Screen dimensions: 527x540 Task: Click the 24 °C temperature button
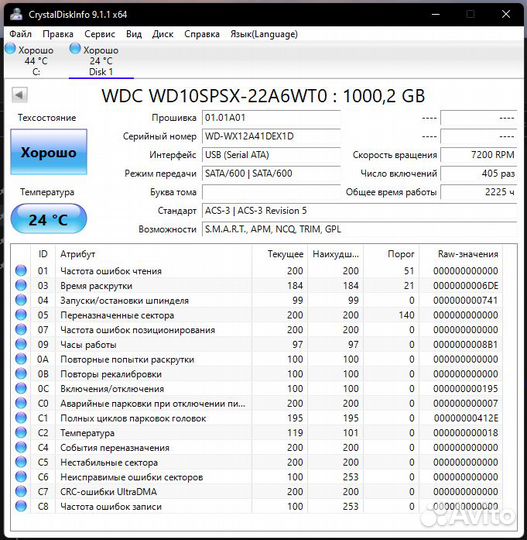(x=49, y=219)
